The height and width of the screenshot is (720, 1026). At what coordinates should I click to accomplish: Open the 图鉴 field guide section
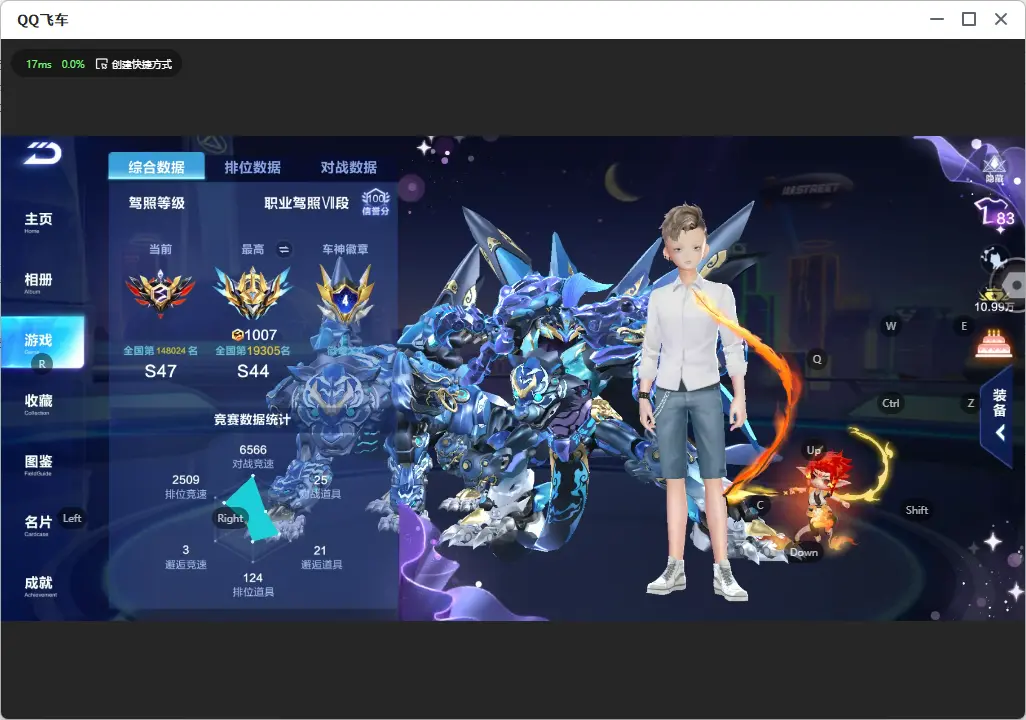click(x=38, y=464)
